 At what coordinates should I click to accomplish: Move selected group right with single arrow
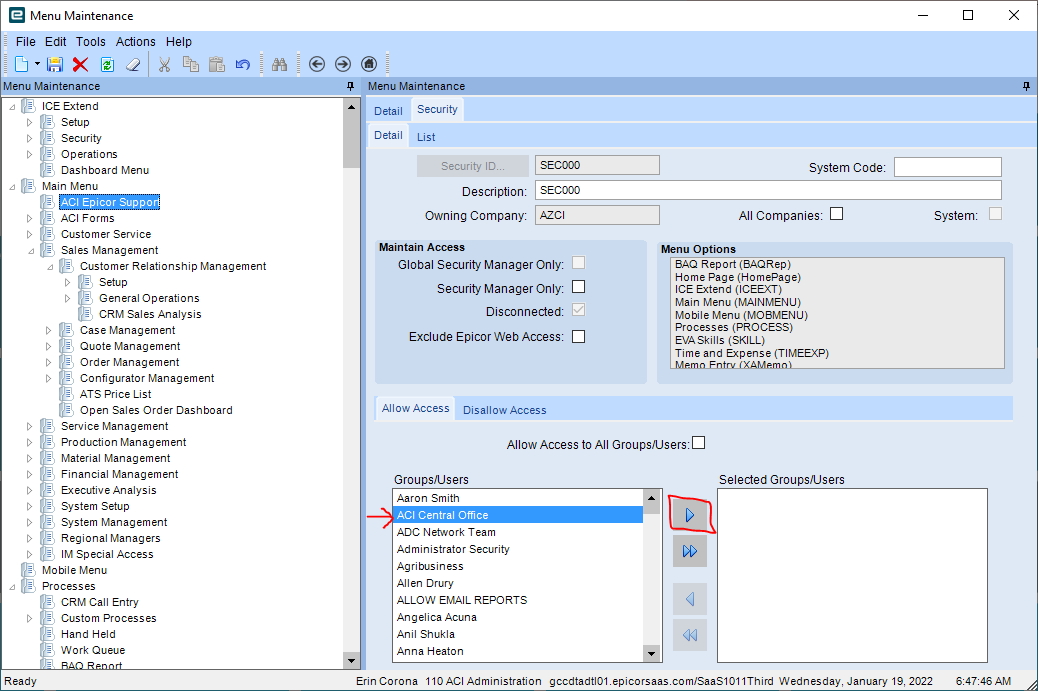point(690,515)
